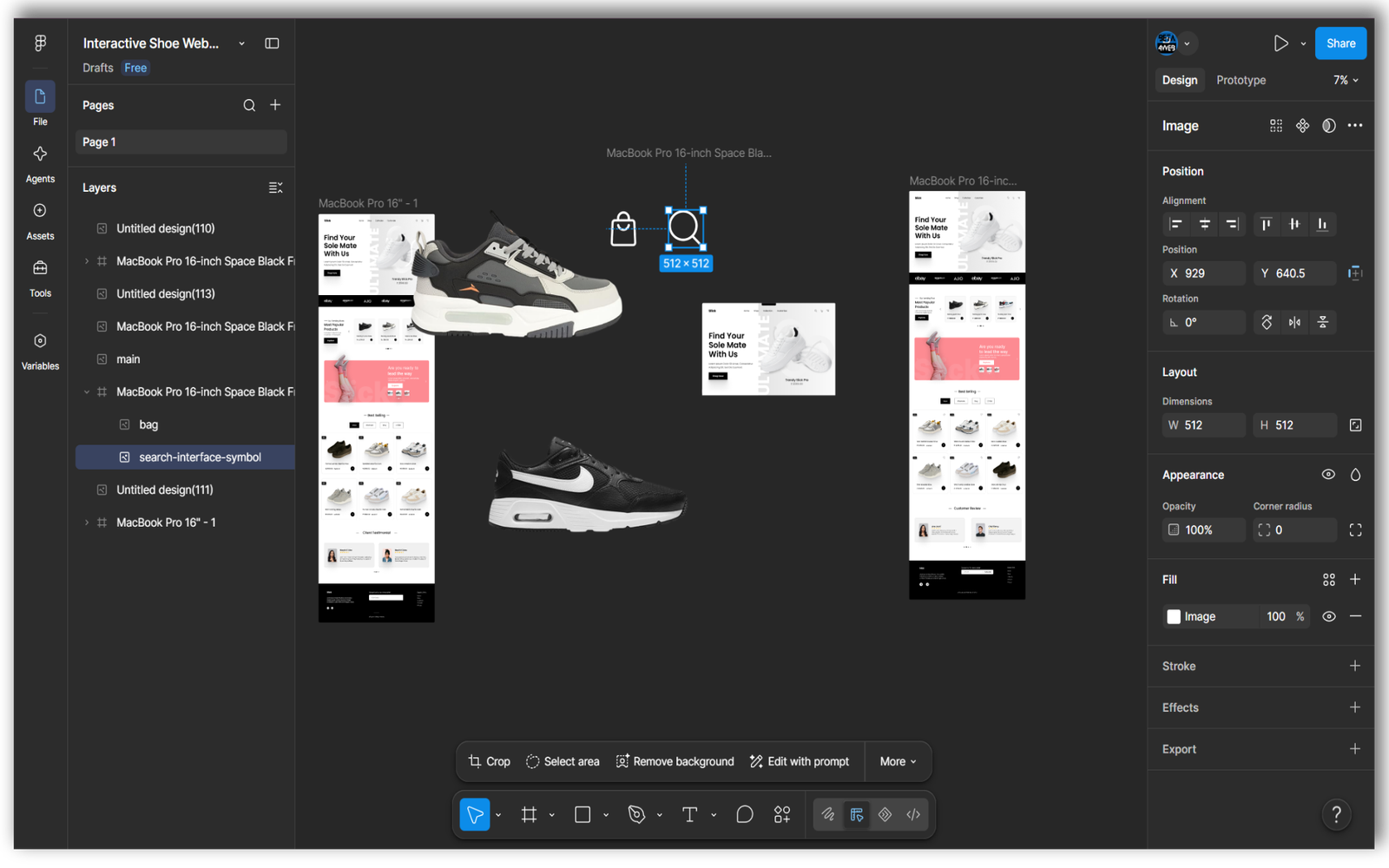The image size is (1389, 868).
Task: Toggle Appearance visibility eye icon
Action: (x=1328, y=475)
